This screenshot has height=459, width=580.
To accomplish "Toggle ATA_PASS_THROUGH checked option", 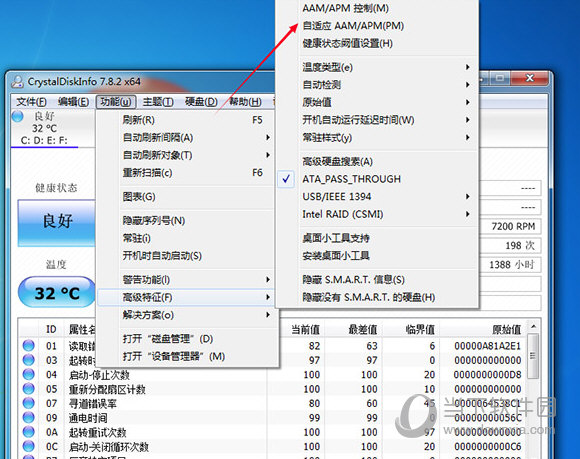I will (x=377, y=179).
